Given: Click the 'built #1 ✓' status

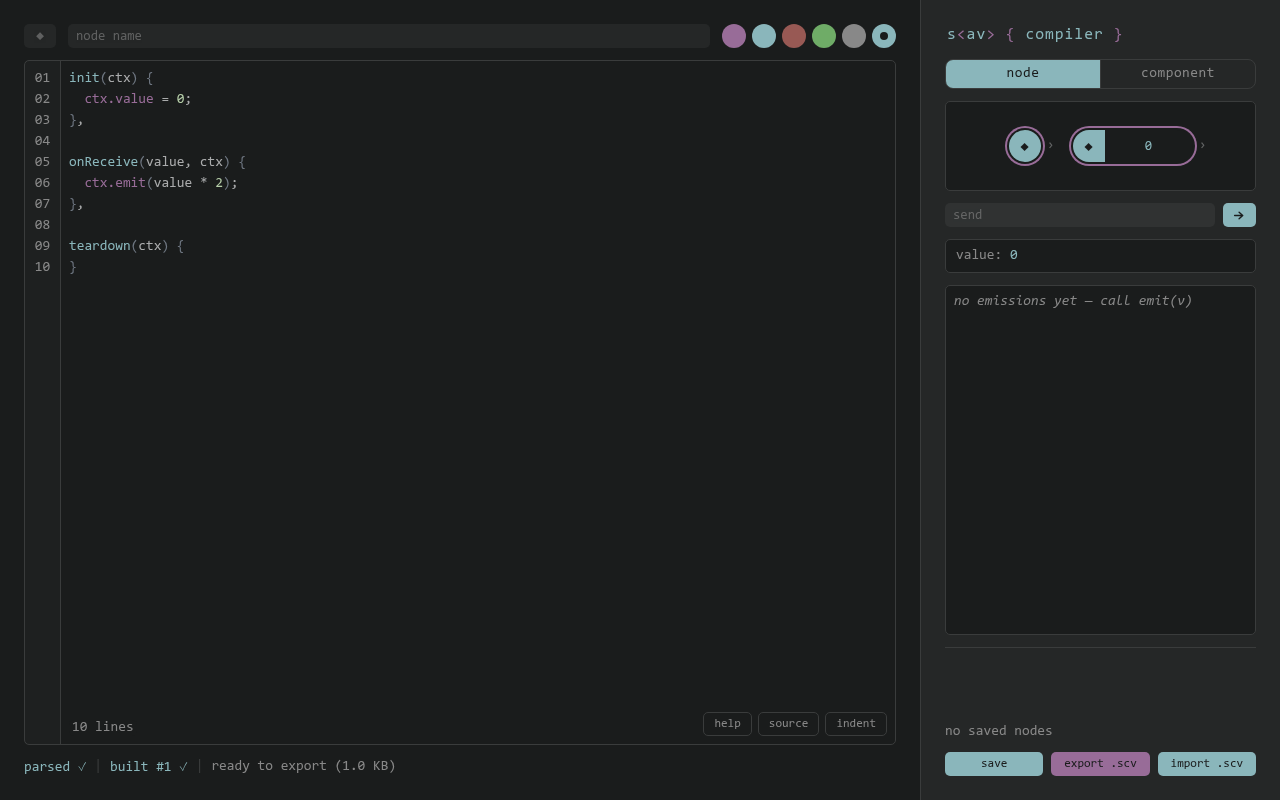Looking at the screenshot, I should tap(149, 766).
